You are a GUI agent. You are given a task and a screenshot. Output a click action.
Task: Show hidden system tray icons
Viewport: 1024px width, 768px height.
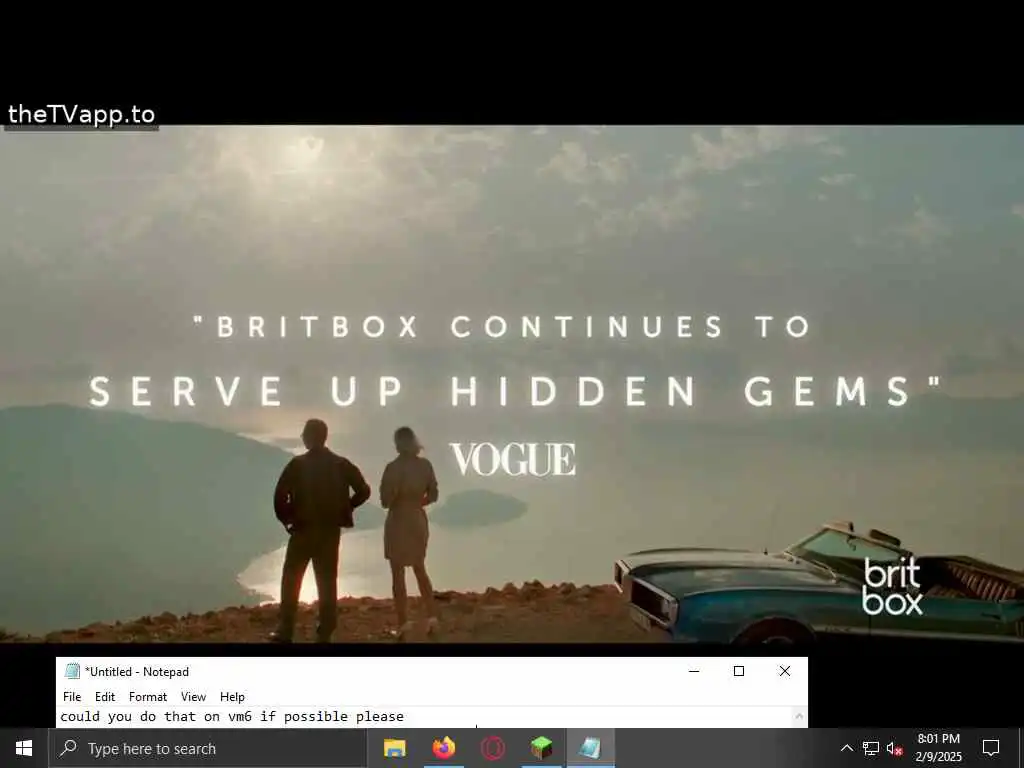846,748
